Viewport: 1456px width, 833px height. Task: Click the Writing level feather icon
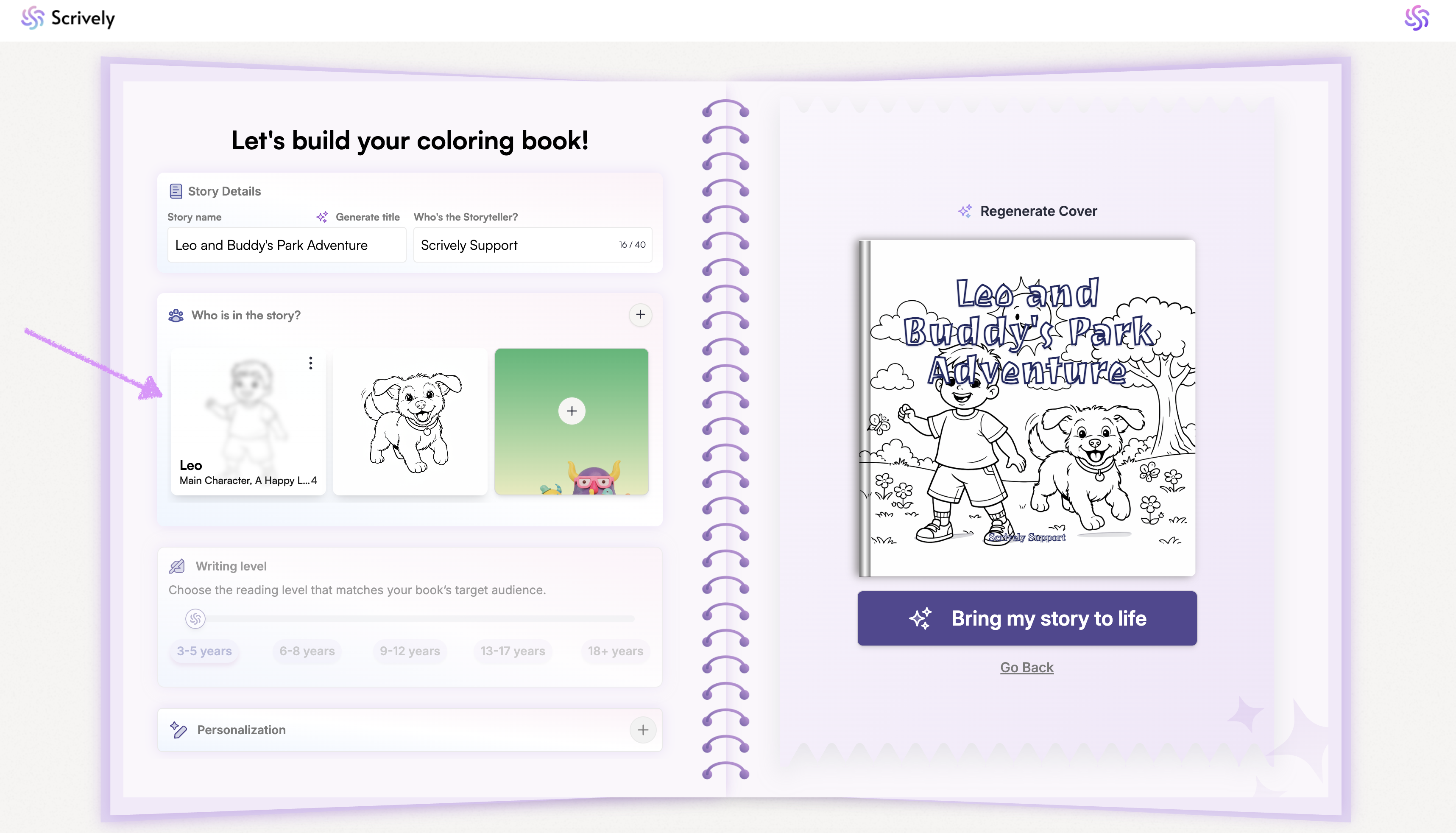(x=177, y=566)
